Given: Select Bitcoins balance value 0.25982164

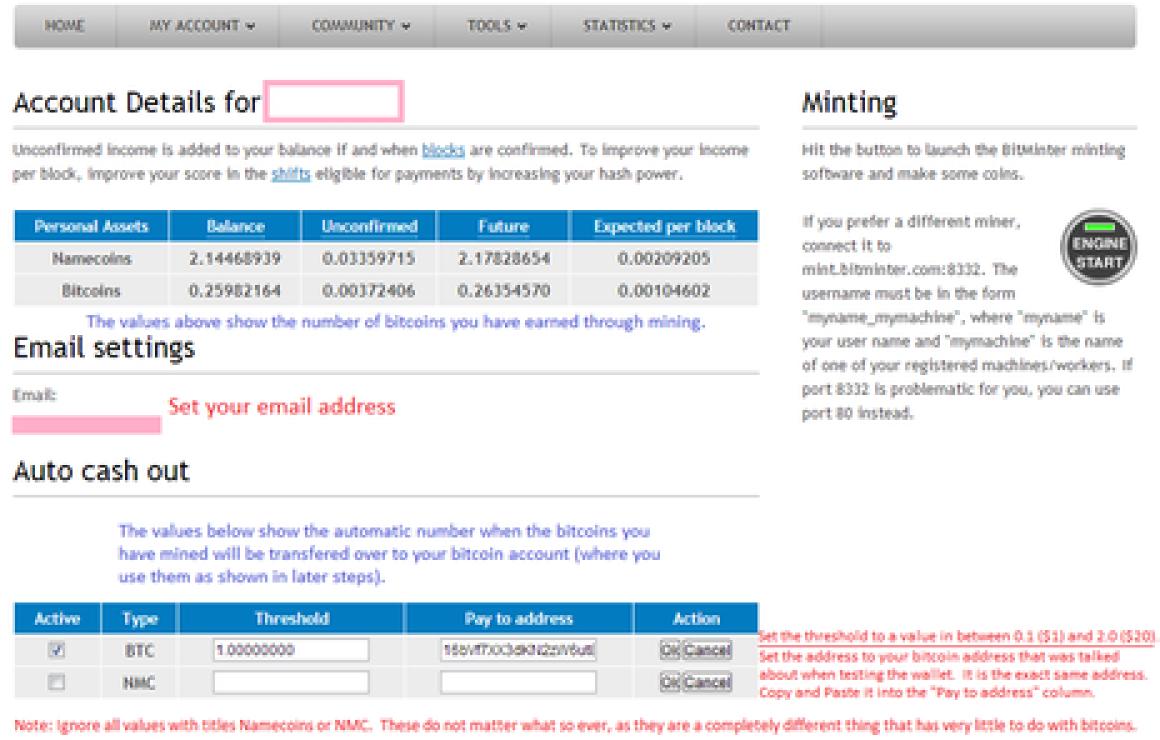Looking at the screenshot, I should (x=235, y=291).
